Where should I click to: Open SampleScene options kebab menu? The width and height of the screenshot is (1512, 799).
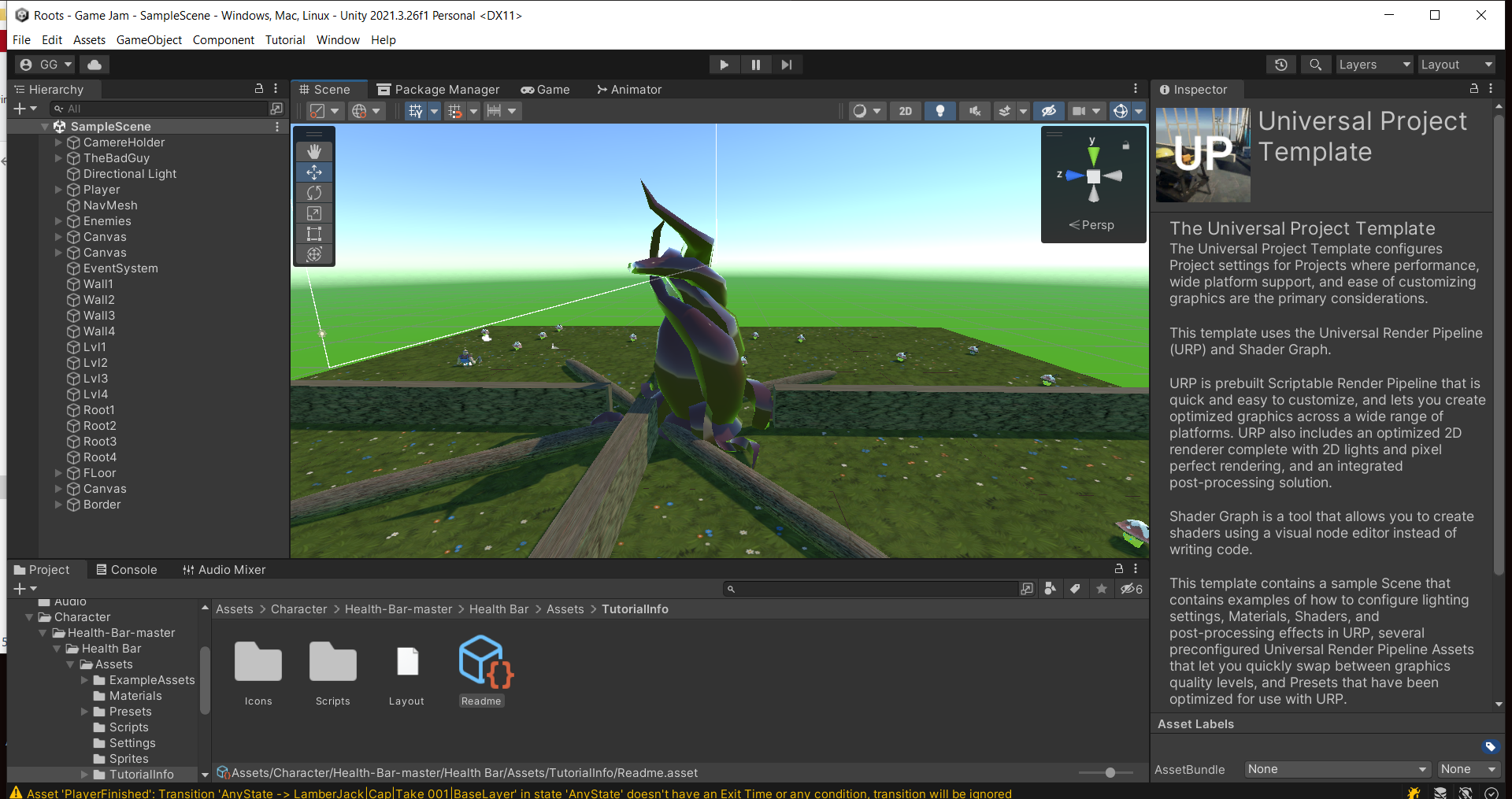click(x=277, y=126)
